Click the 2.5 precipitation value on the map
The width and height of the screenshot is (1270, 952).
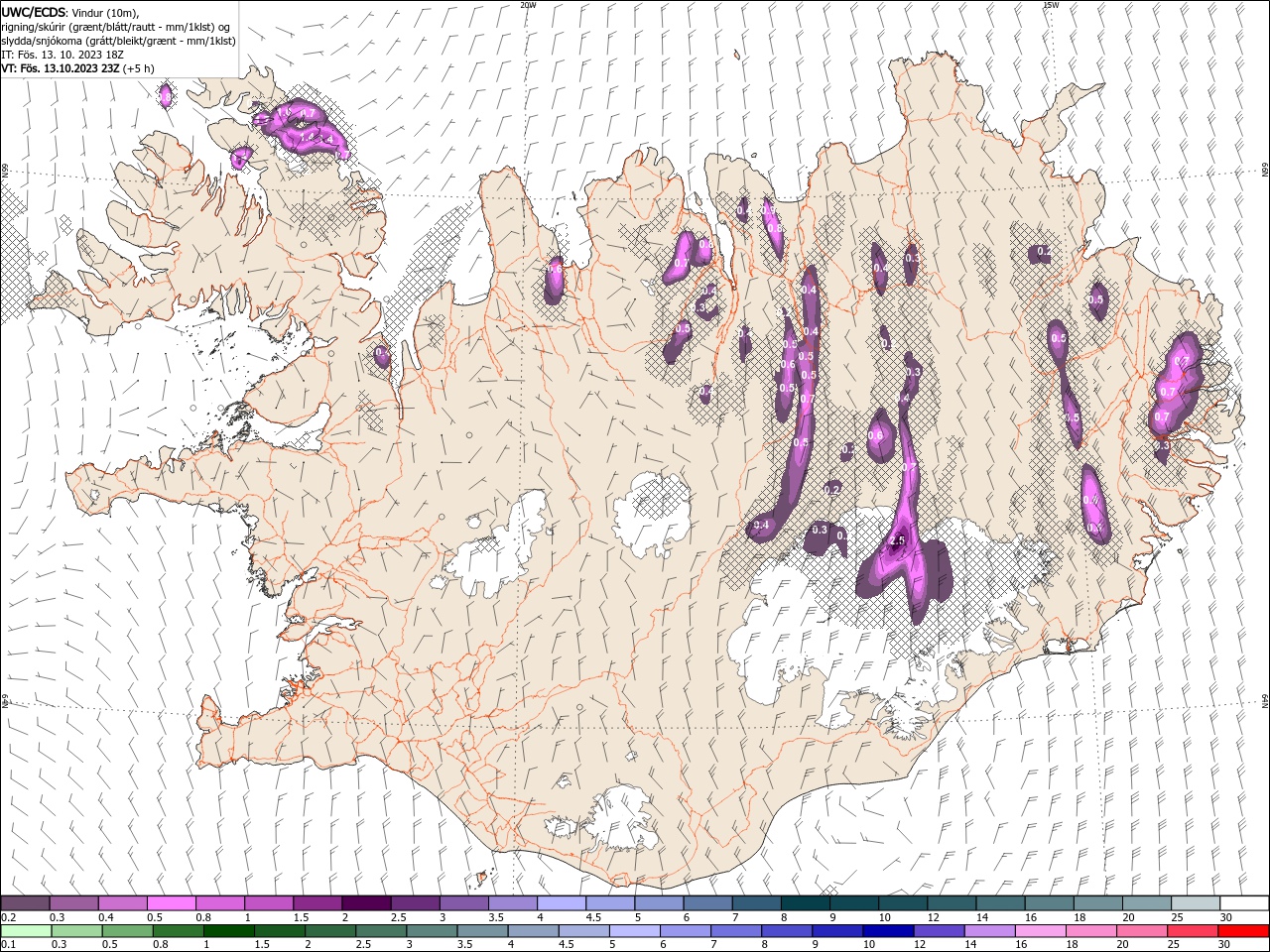tap(897, 540)
